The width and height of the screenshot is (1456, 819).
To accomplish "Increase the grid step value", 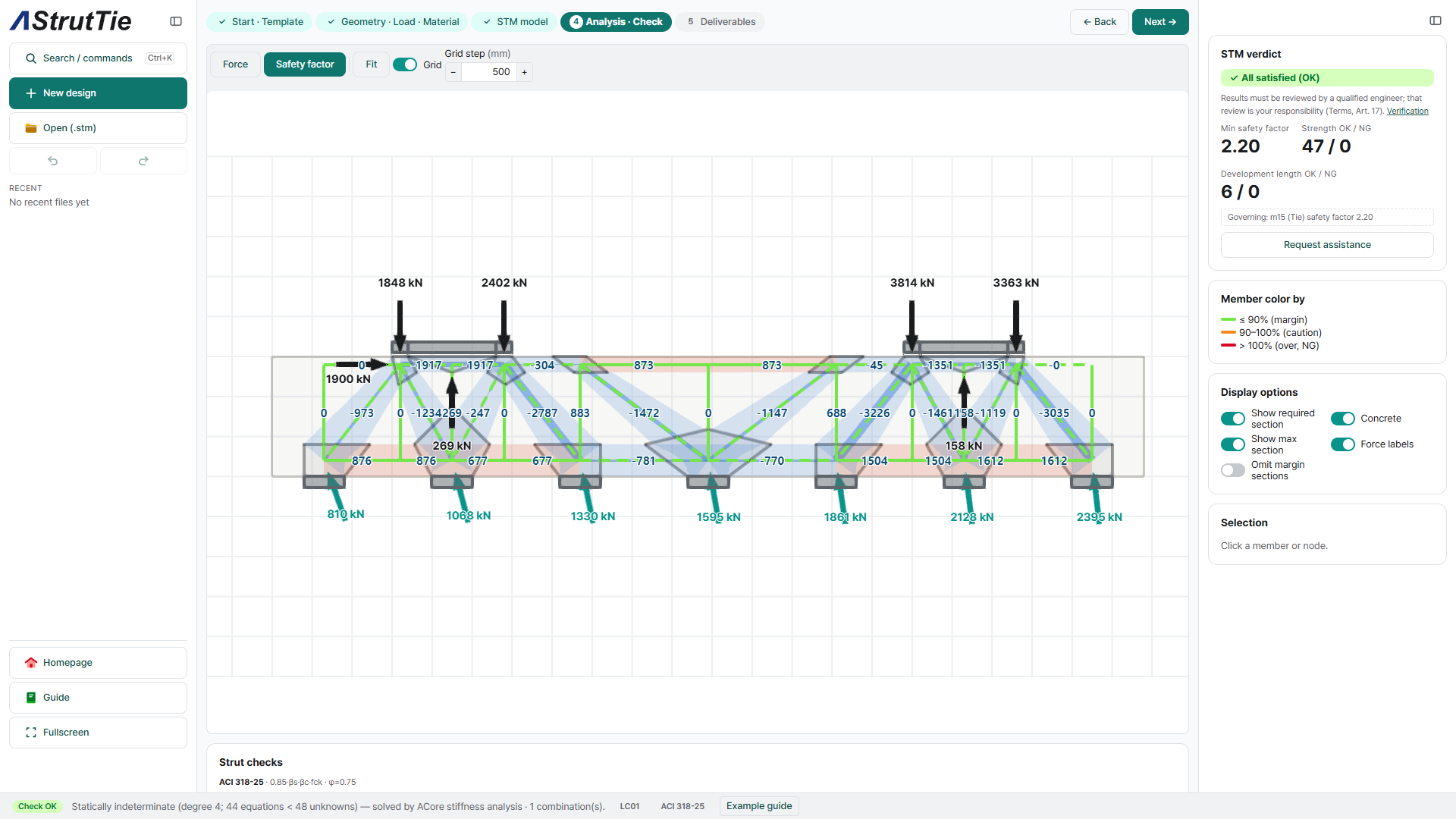I will (x=524, y=72).
